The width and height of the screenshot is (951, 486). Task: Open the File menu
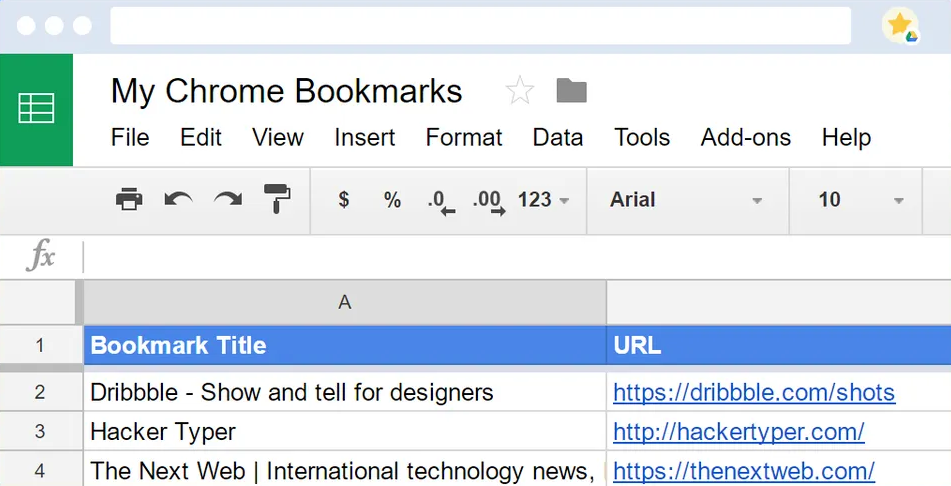coord(130,138)
